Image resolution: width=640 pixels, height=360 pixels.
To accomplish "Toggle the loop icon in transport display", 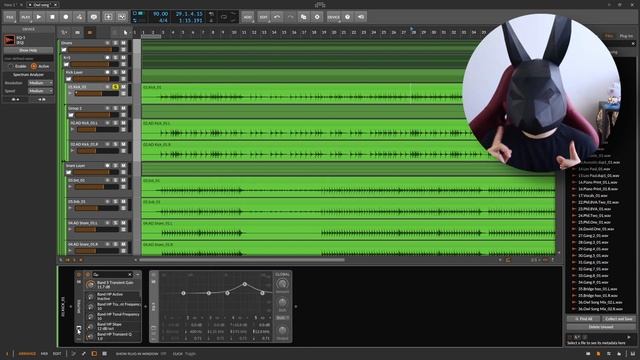I will pos(224,17).
